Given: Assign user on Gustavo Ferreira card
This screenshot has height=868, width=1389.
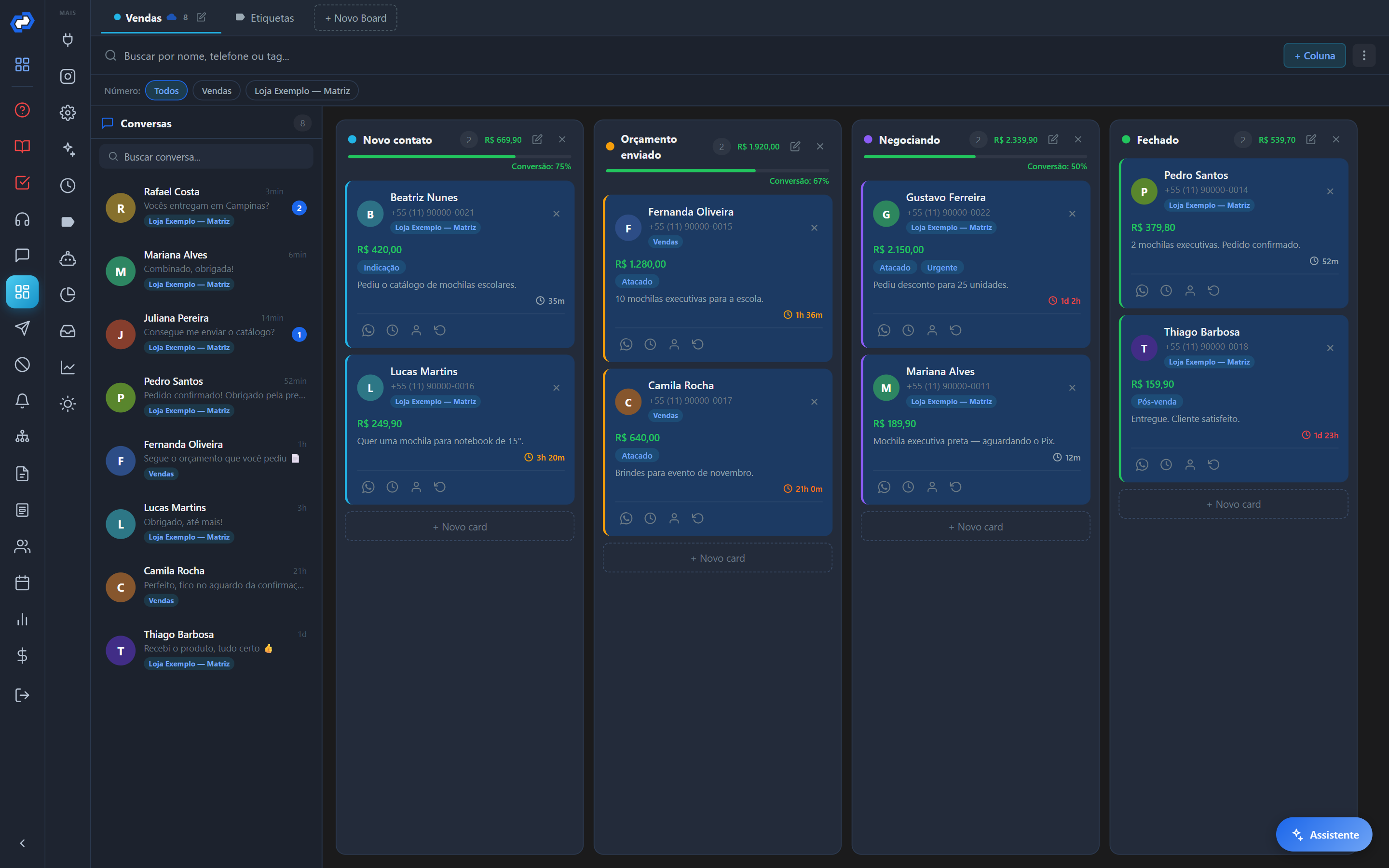Looking at the screenshot, I should click(932, 330).
